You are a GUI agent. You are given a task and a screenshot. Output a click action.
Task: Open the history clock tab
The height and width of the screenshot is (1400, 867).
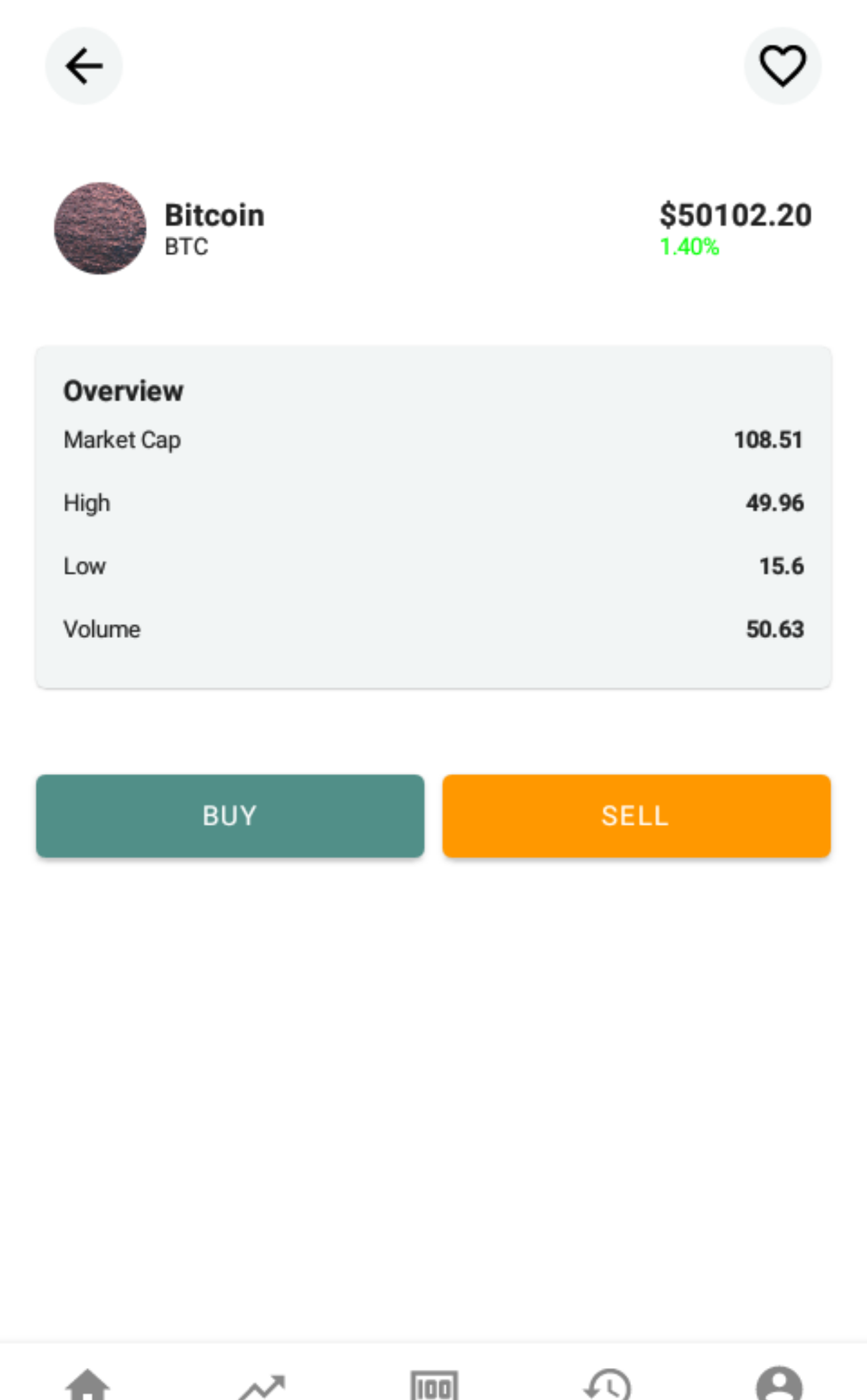(x=607, y=1384)
